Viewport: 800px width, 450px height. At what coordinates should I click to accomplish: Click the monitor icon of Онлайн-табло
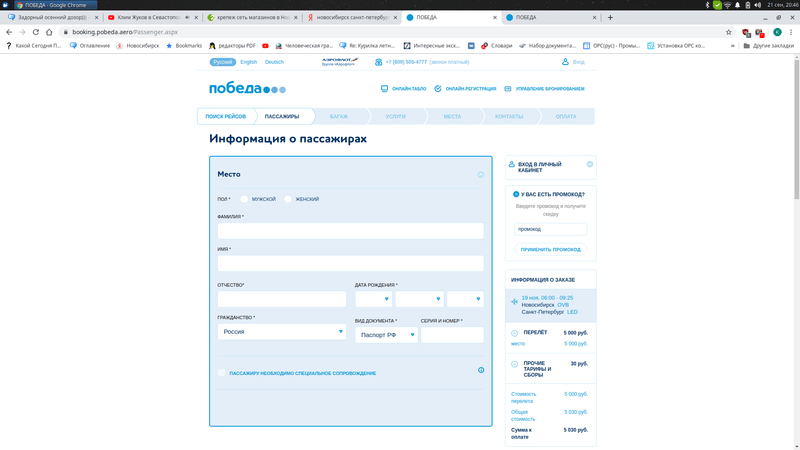[384, 88]
